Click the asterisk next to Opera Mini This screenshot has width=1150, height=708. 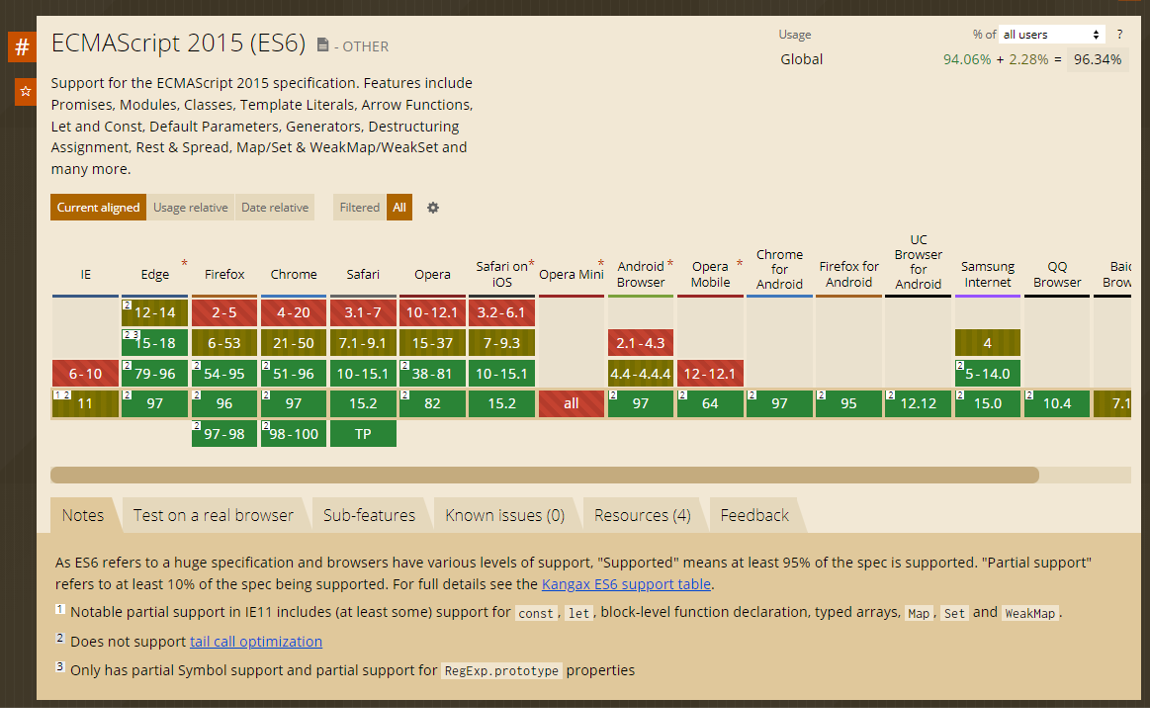[x=601, y=265]
